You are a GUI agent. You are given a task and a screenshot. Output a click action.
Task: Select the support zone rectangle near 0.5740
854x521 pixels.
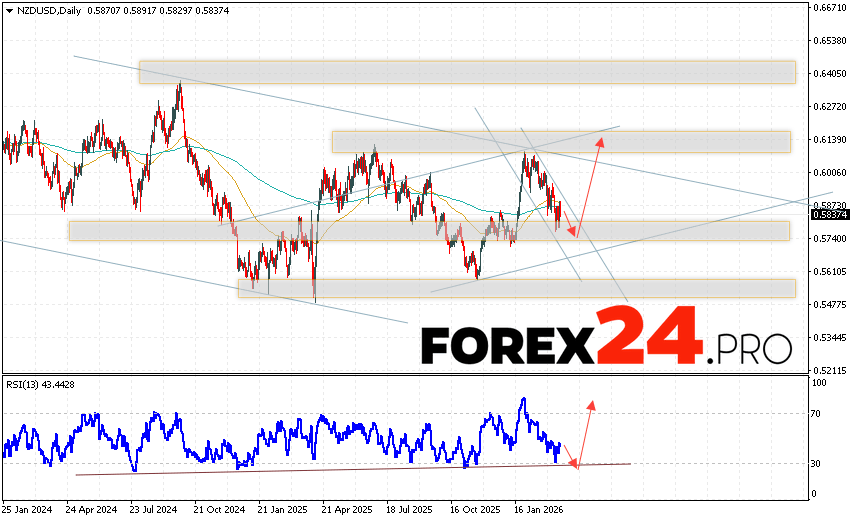pyautogui.click(x=428, y=231)
